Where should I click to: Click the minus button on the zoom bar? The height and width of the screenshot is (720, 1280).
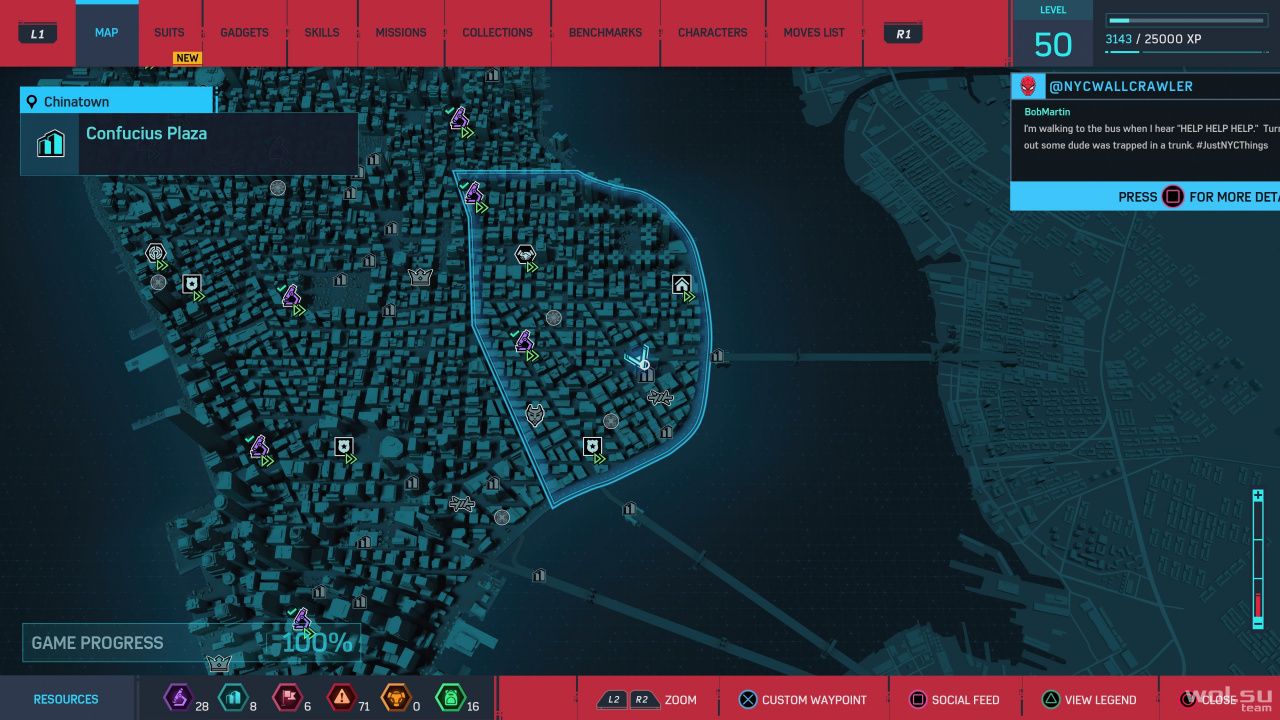point(1258,622)
